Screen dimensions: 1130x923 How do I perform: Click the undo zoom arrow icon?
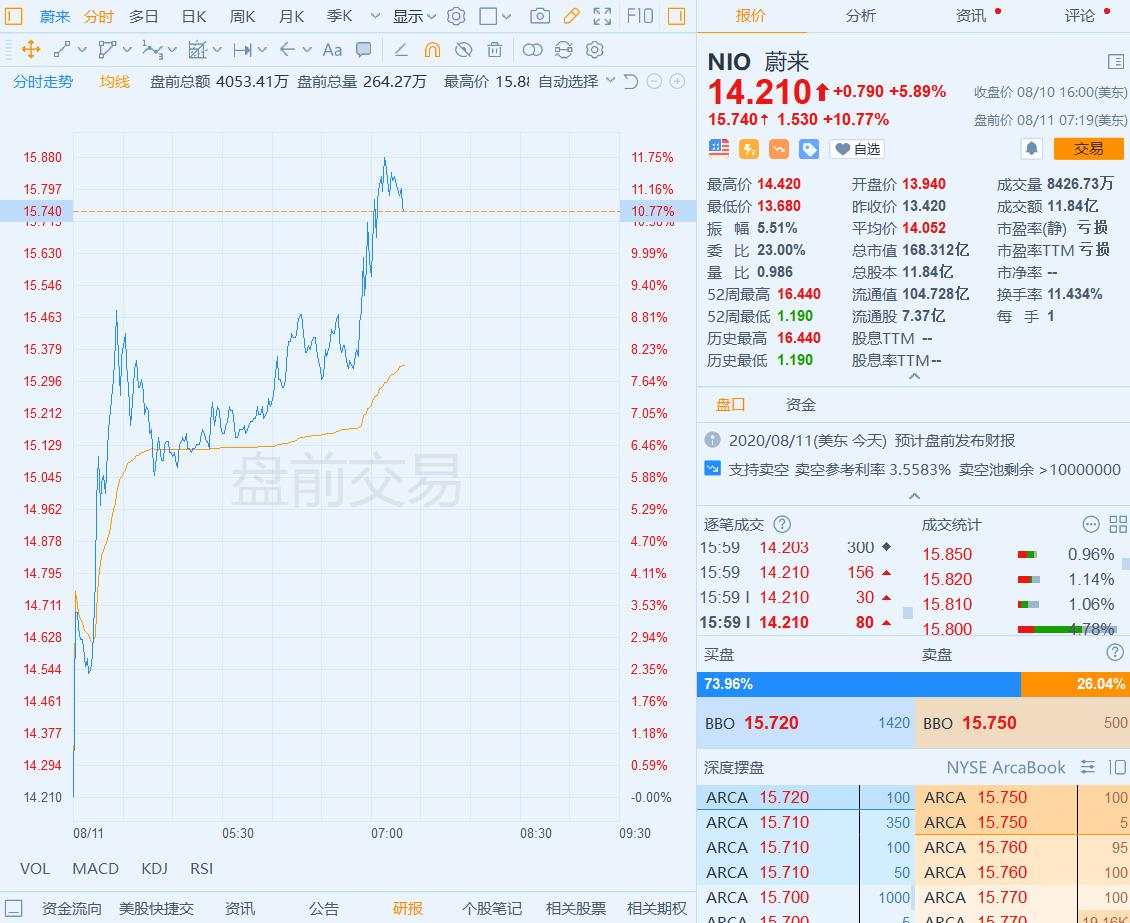click(x=631, y=81)
